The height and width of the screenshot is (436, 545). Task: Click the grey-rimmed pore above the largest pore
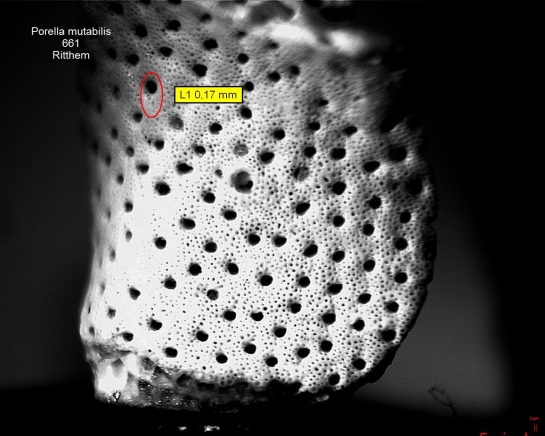241,150
